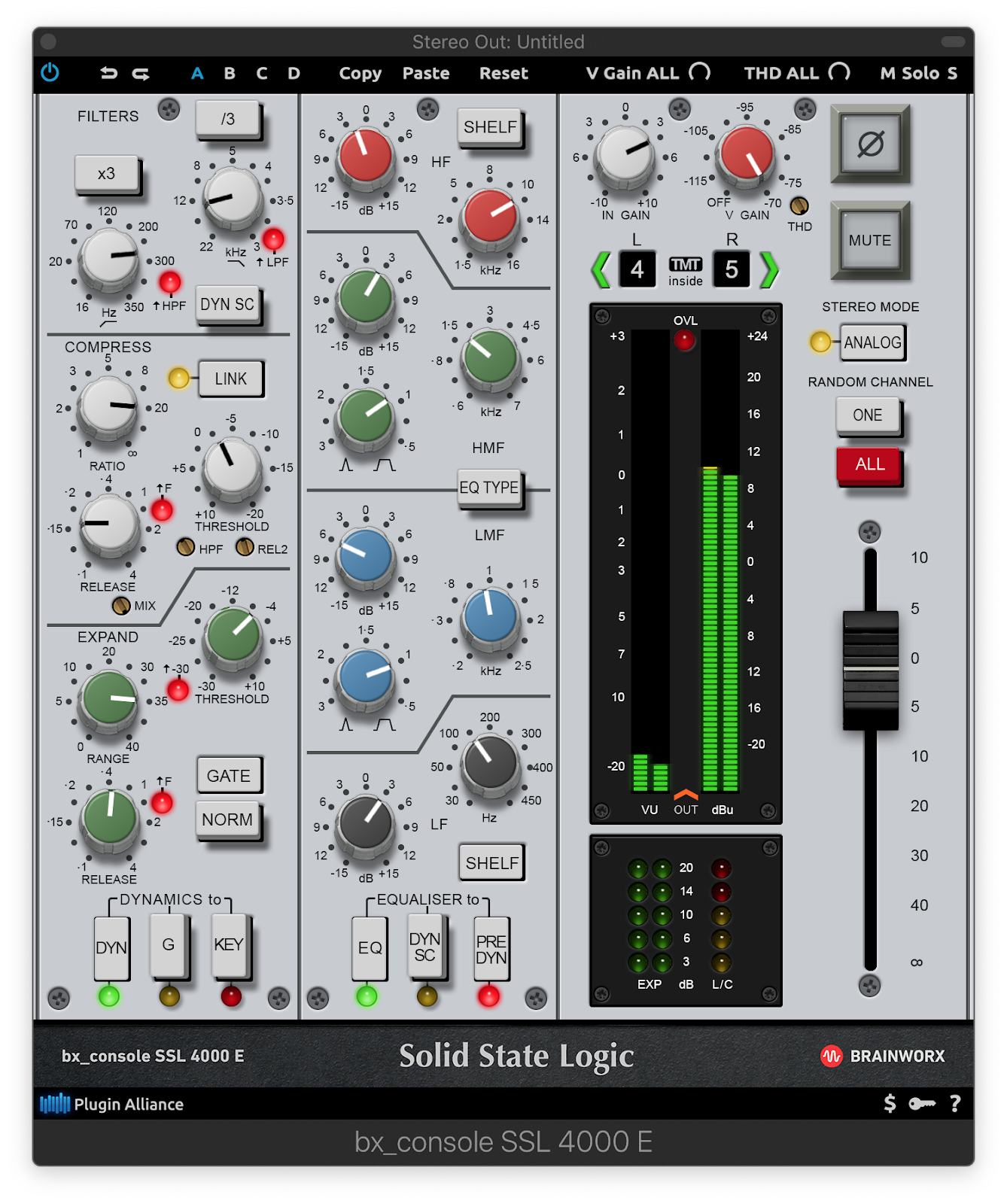
Task: Open the question mark help icon
Action: pos(955,1103)
